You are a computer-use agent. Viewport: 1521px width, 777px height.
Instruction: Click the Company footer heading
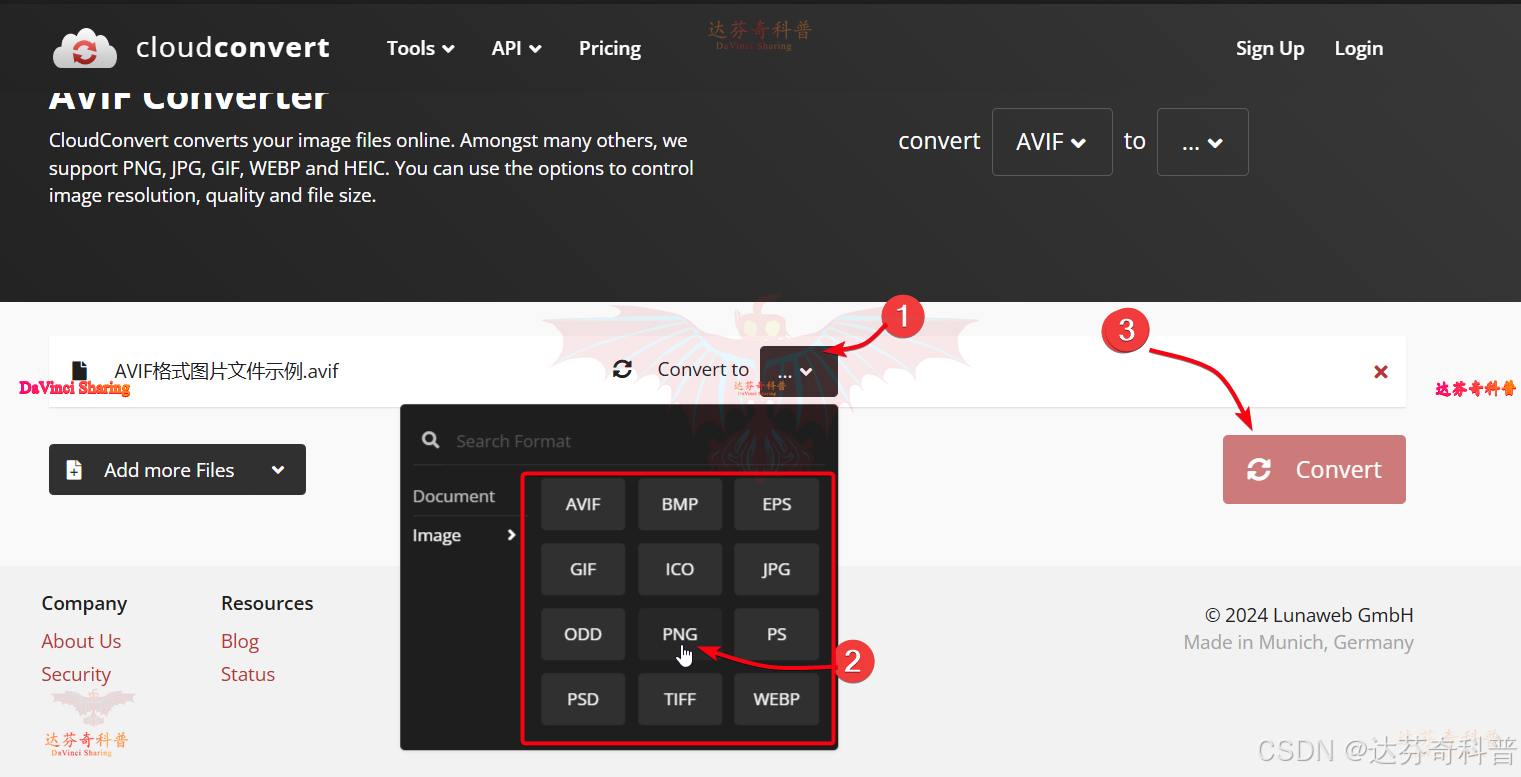pyautogui.click(x=84, y=603)
